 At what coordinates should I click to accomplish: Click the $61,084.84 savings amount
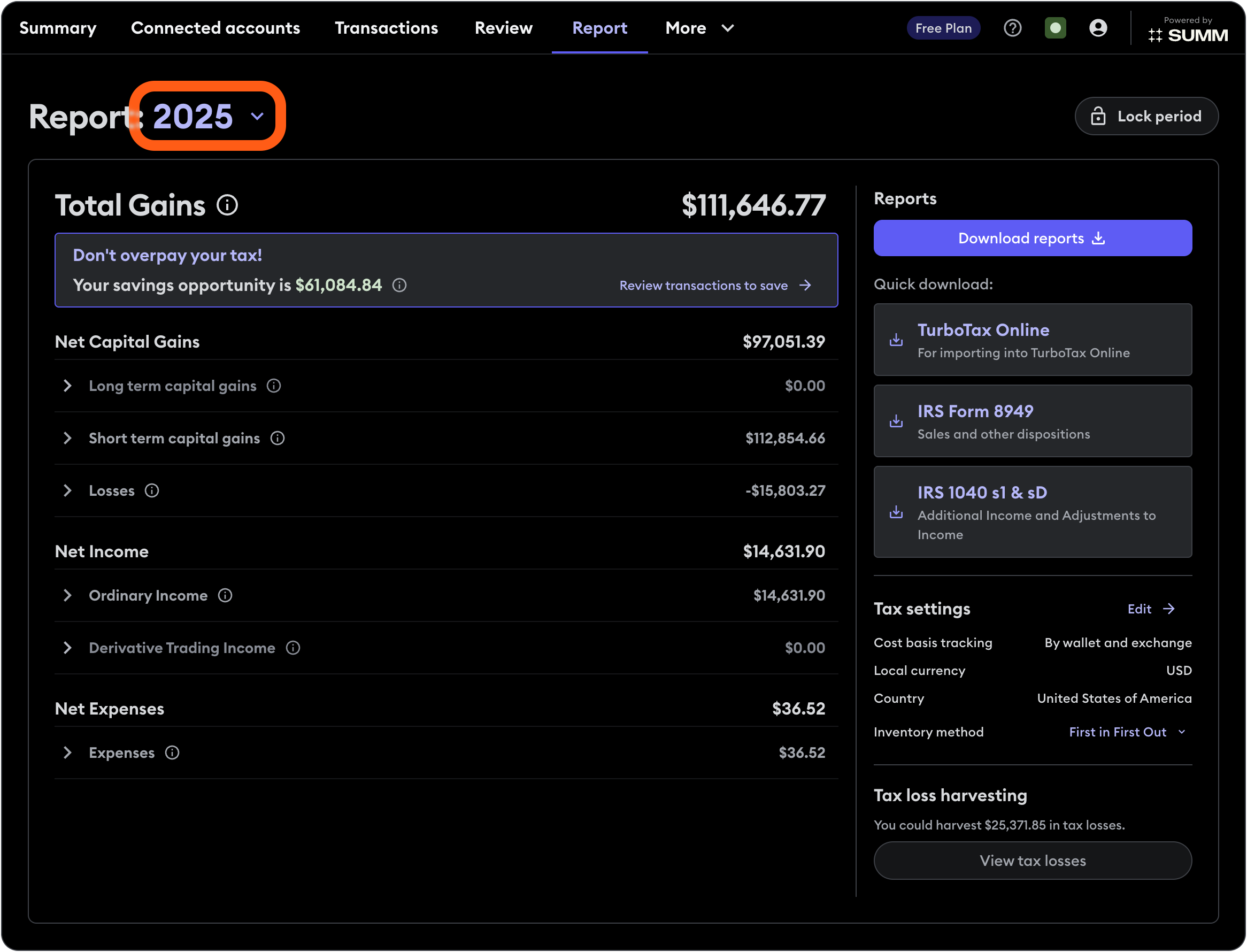tap(339, 285)
